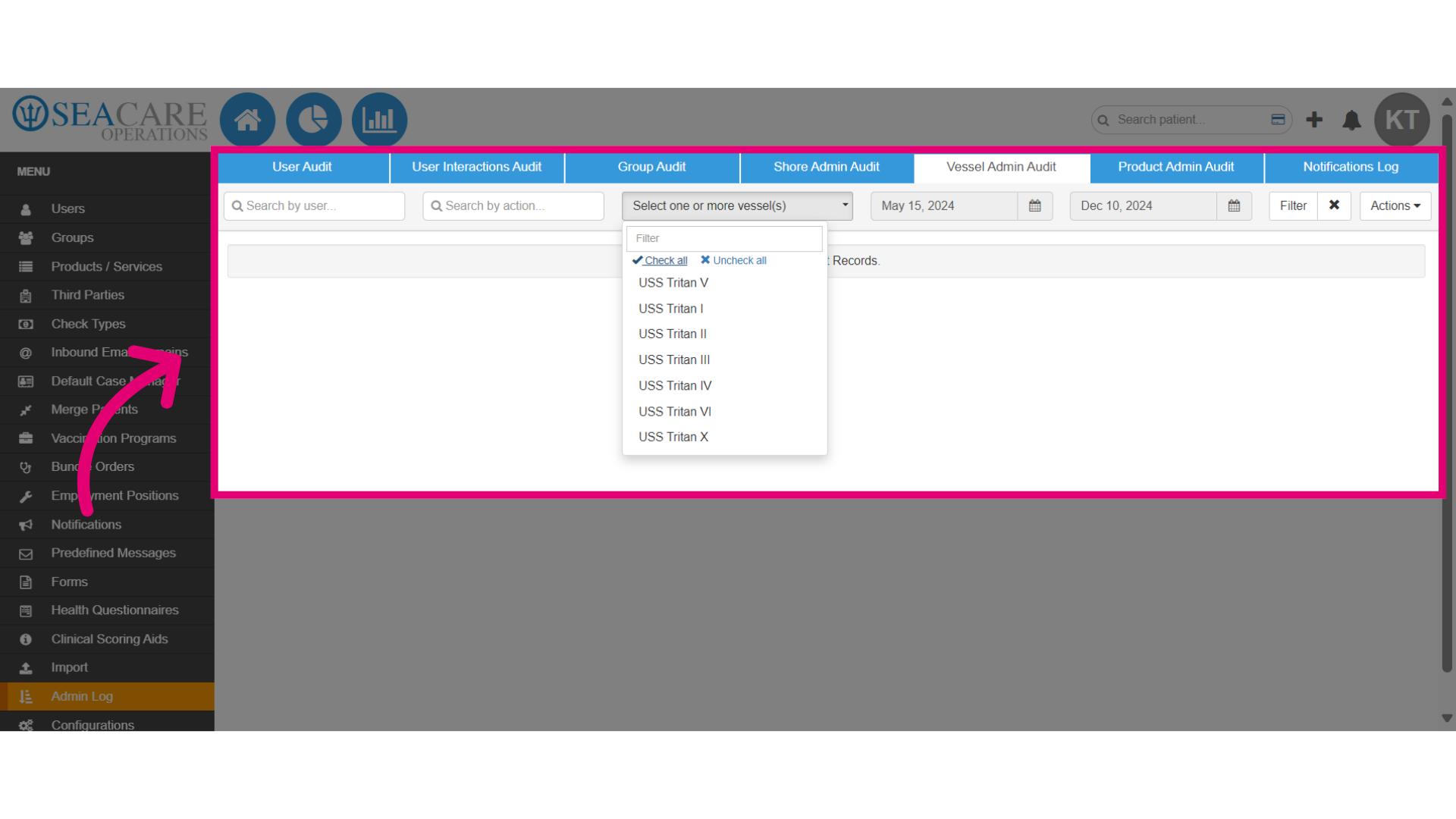Click the Check Types money icon

click(26, 325)
